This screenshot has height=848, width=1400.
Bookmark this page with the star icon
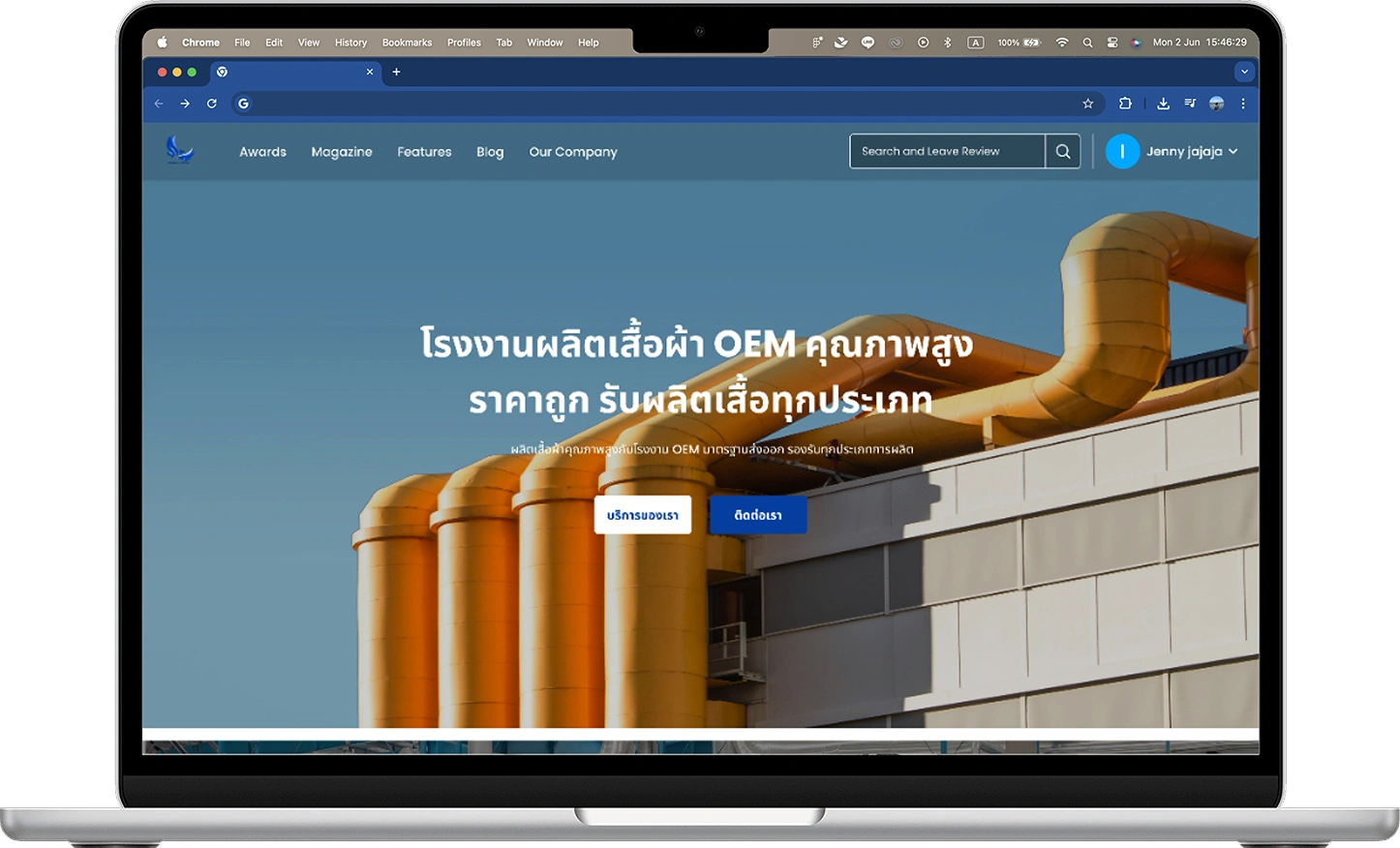click(1087, 104)
